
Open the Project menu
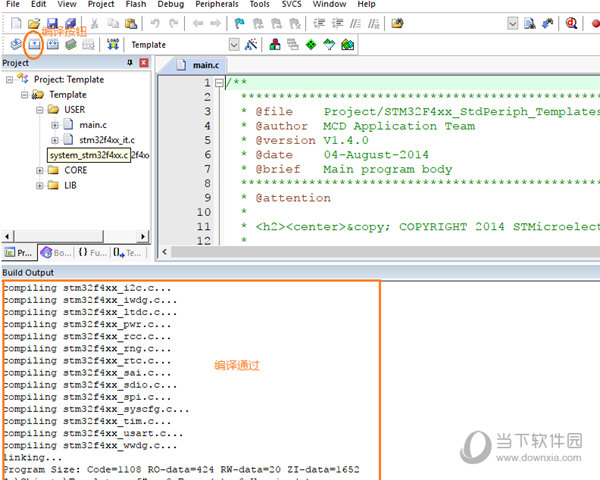[x=101, y=4]
